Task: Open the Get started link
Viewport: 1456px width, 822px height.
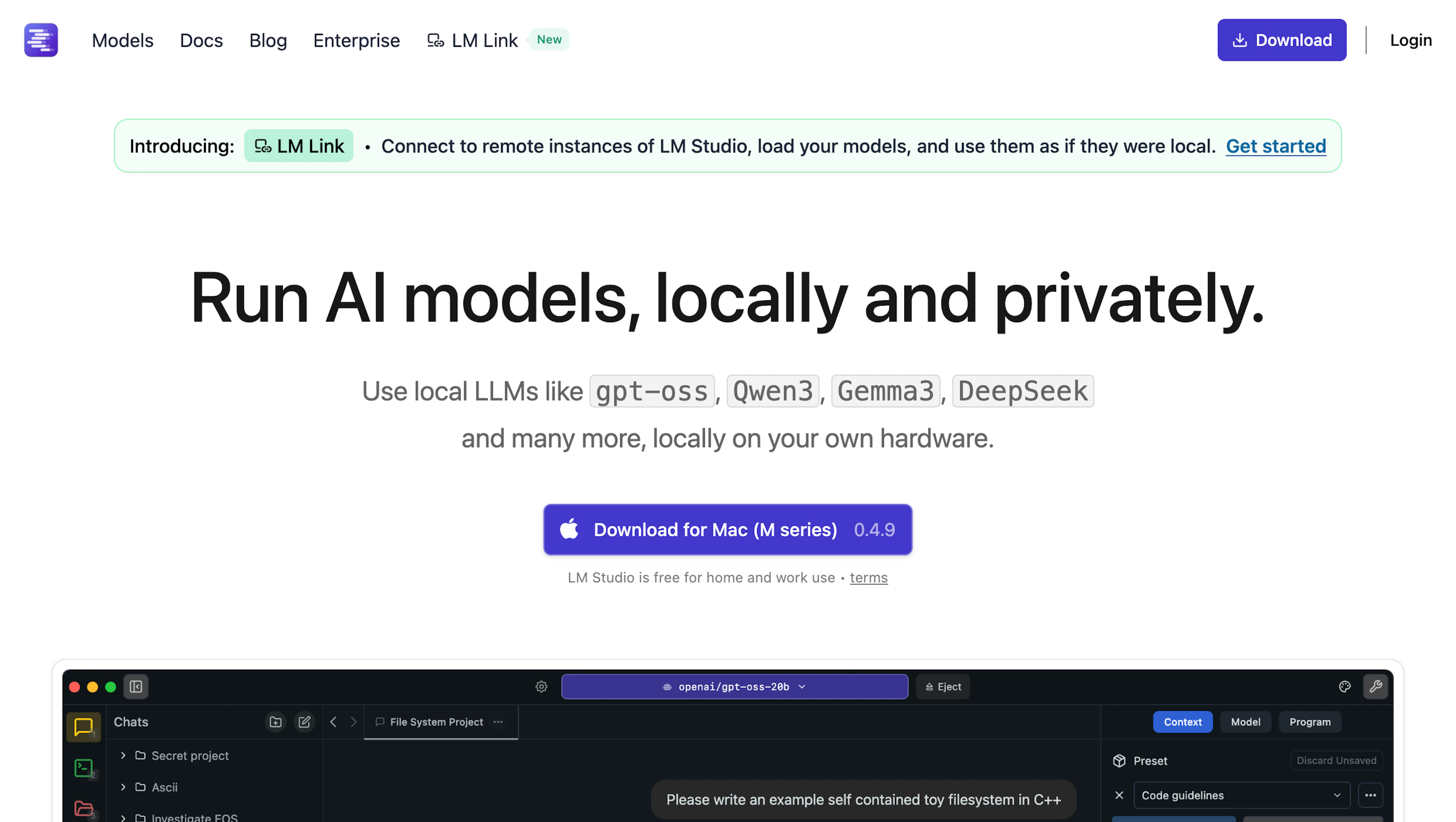Action: 1276,146
